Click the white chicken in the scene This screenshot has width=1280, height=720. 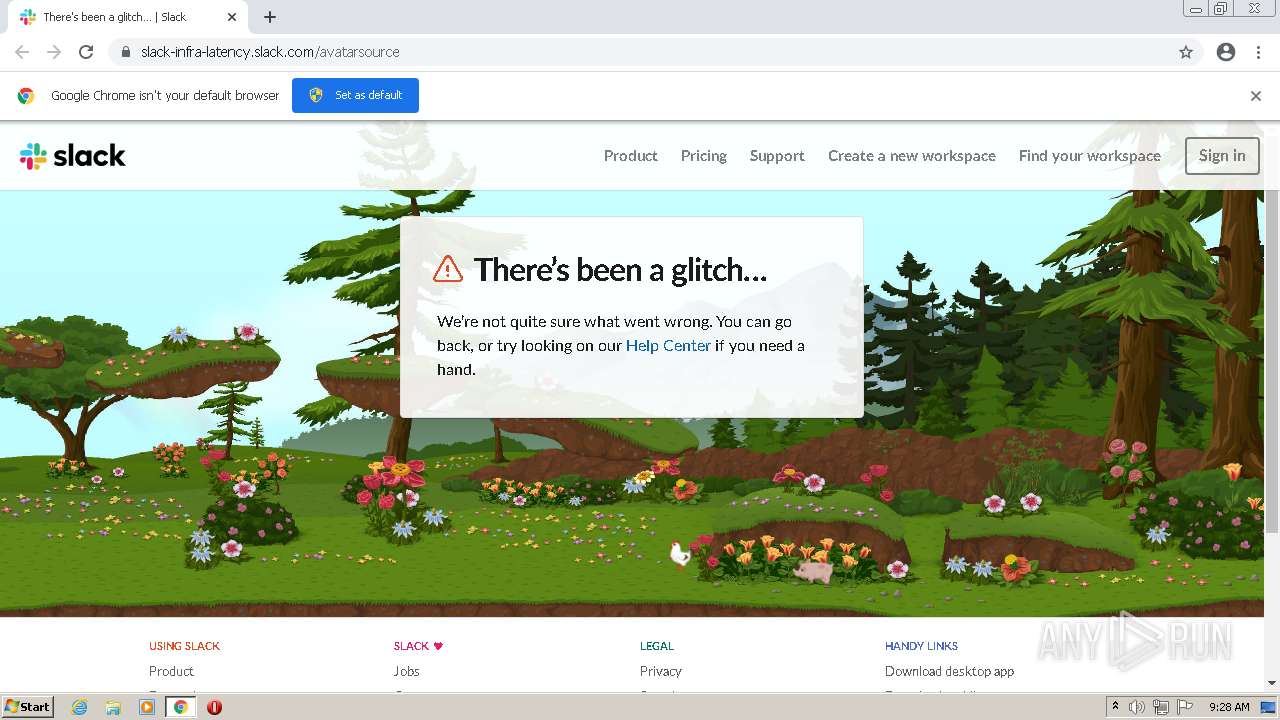(680, 553)
